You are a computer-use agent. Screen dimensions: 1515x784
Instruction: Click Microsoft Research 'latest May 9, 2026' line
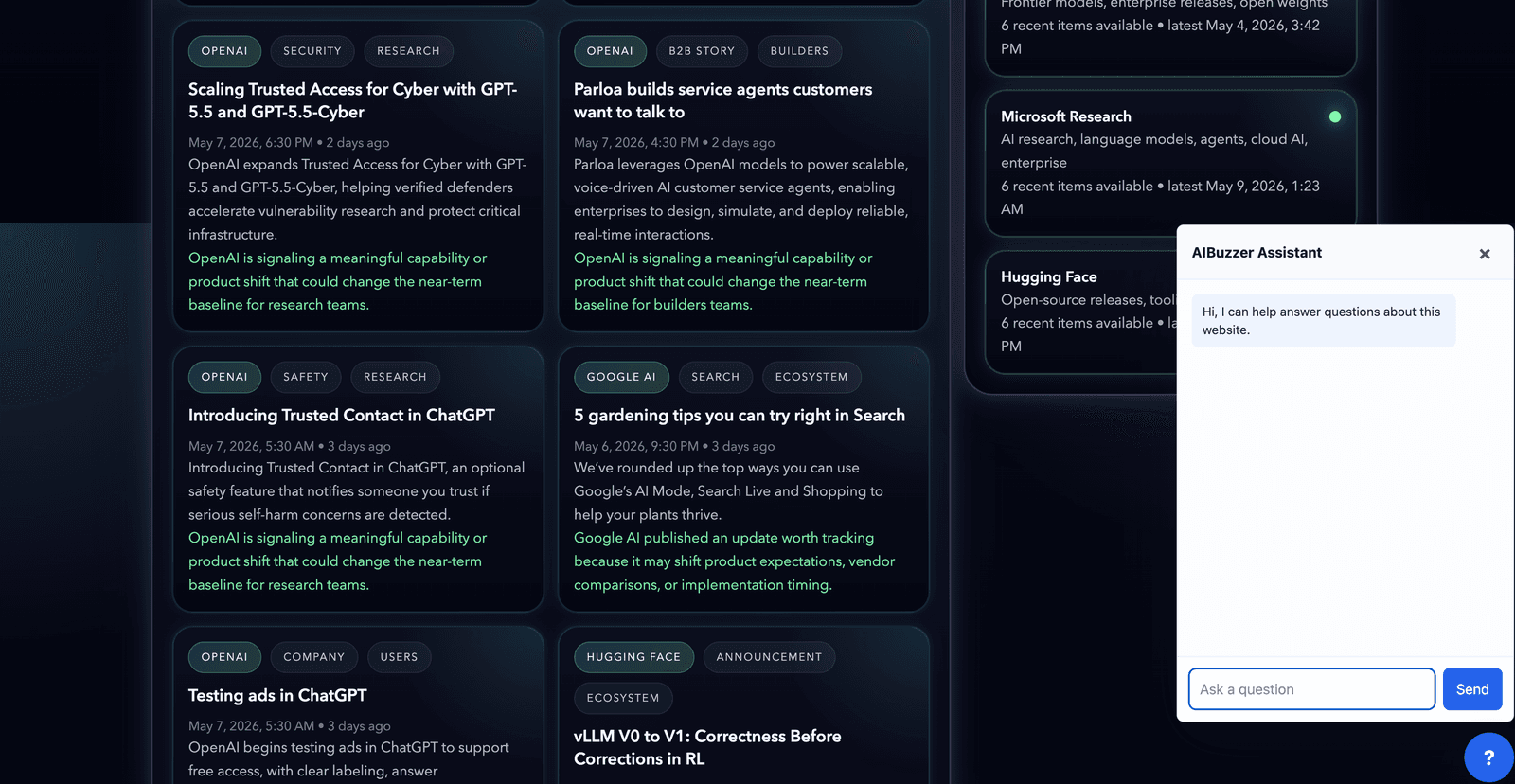pos(1160,198)
